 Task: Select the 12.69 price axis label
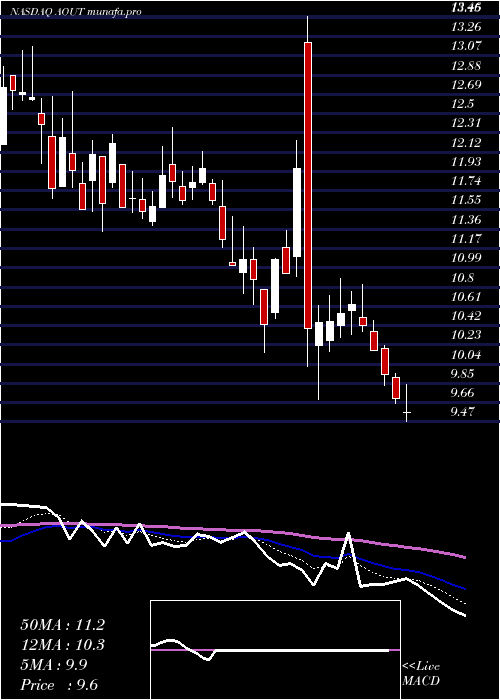(467, 85)
